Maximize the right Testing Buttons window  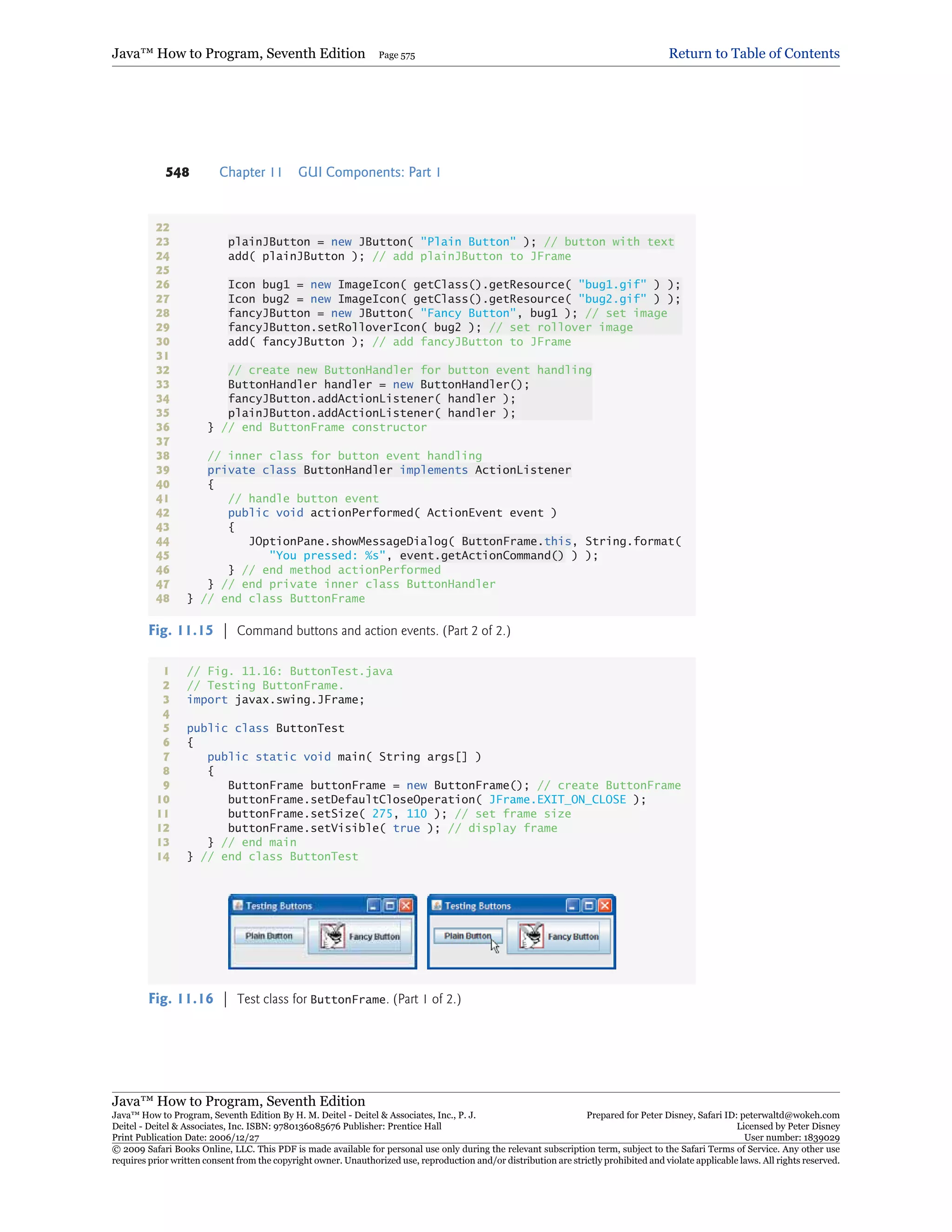pos(589,906)
